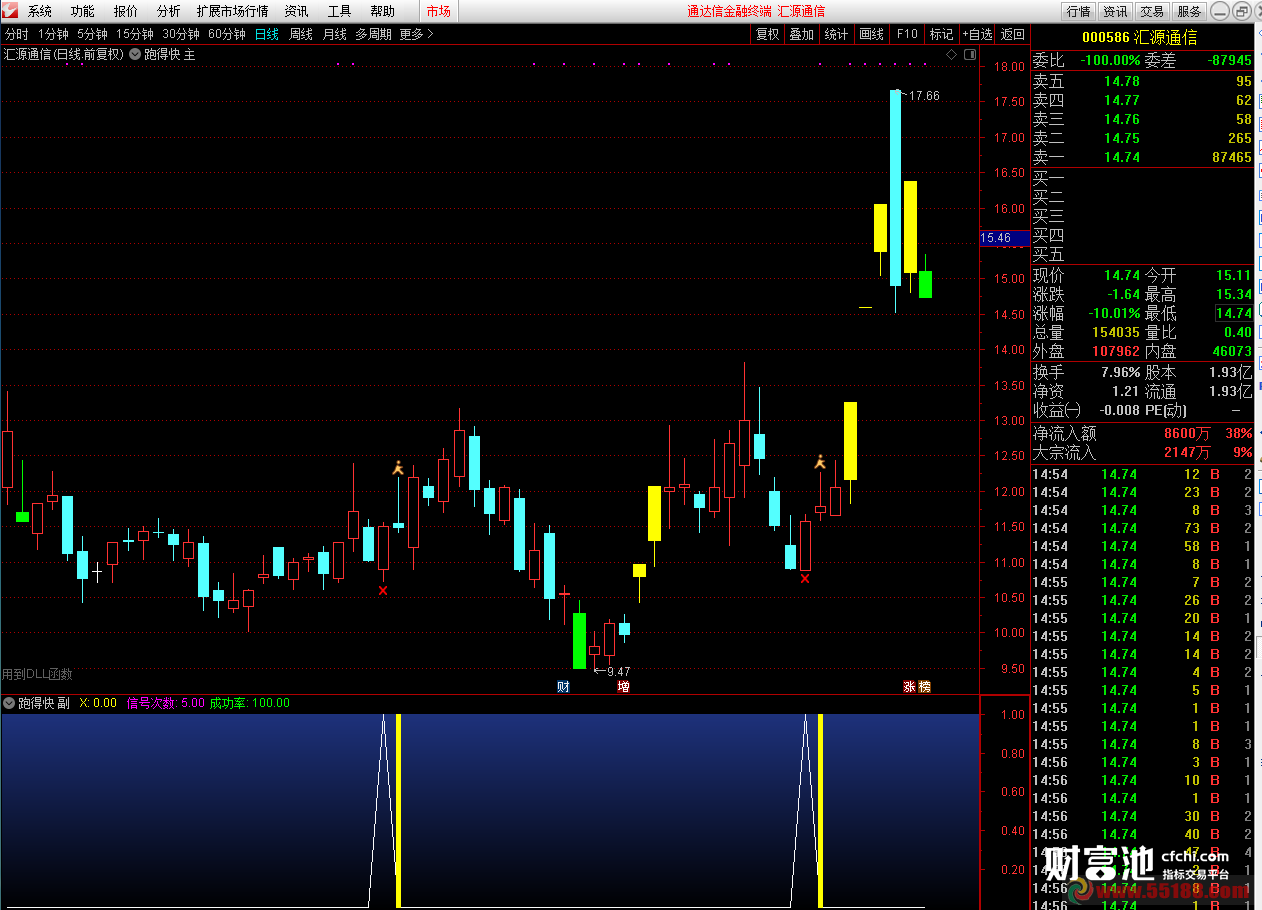
Task: Select the 周线 weekly period
Action: click(x=301, y=34)
